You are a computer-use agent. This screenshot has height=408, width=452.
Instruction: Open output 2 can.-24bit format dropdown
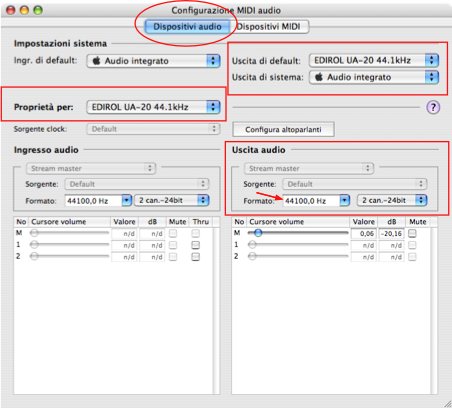click(x=392, y=200)
